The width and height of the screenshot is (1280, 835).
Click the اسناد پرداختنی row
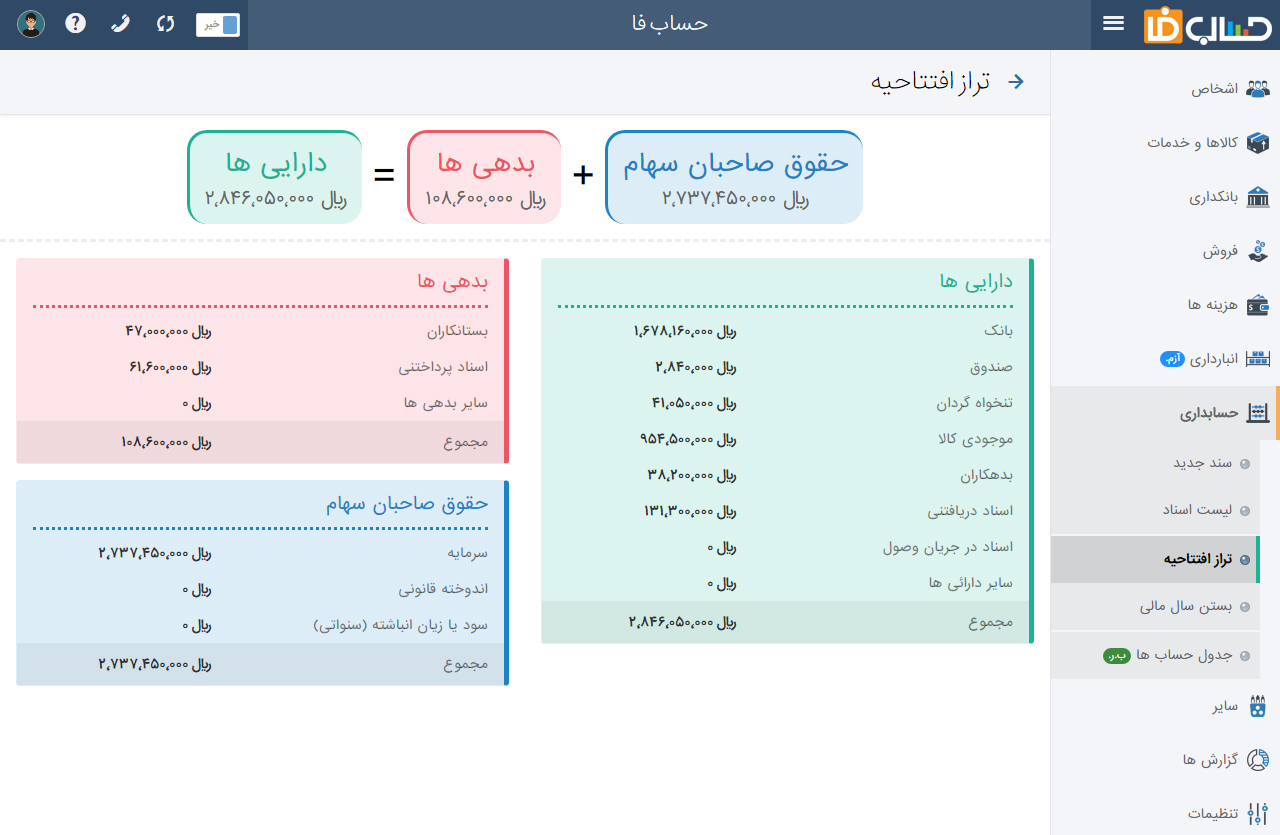260,367
